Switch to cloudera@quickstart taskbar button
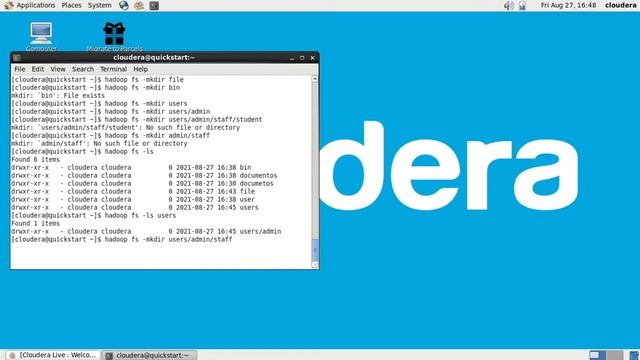This screenshot has height=360, width=640. (150, 355)
